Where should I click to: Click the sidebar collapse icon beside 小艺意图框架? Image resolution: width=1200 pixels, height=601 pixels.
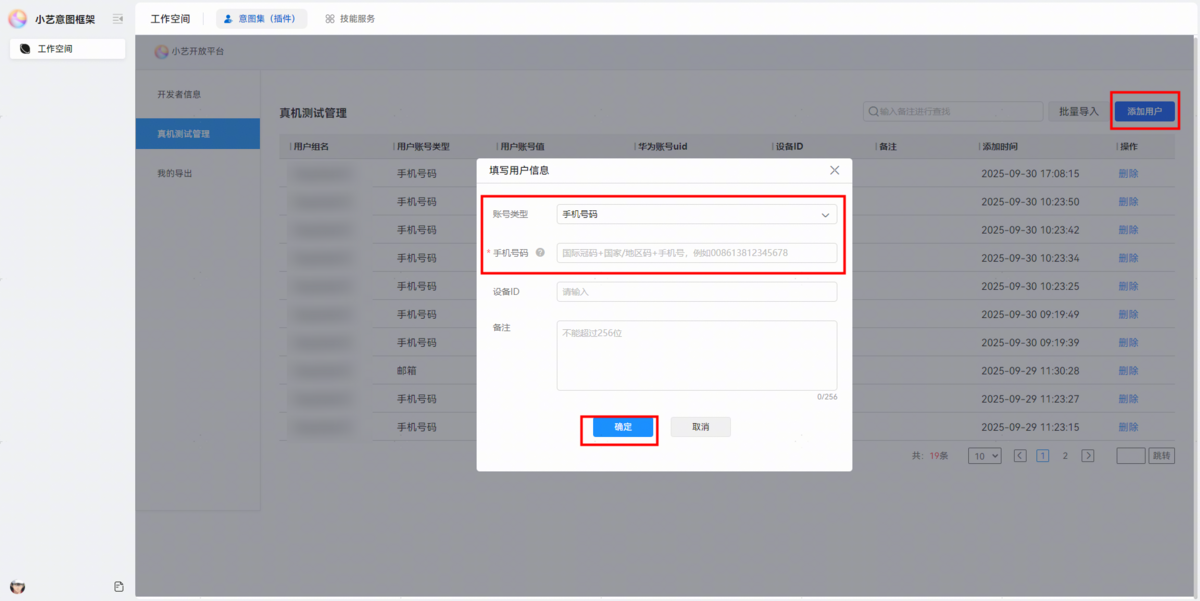point(118,18)
